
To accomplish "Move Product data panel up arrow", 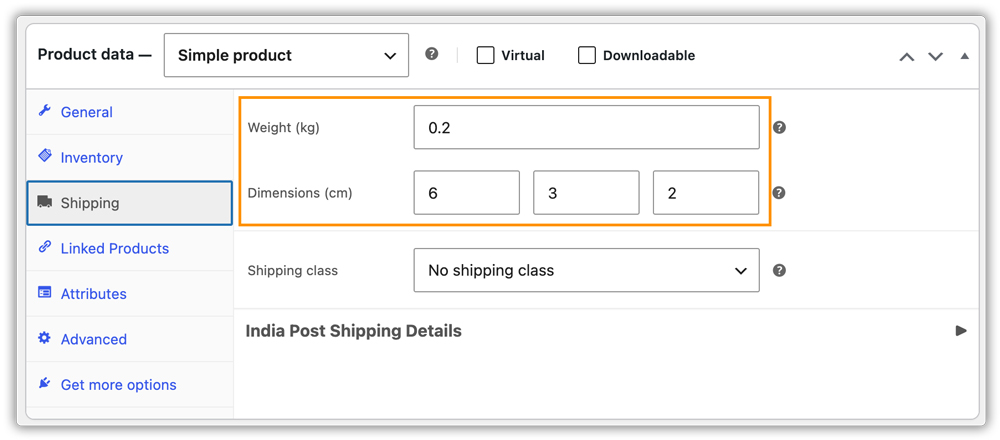I will pos(906,56).
